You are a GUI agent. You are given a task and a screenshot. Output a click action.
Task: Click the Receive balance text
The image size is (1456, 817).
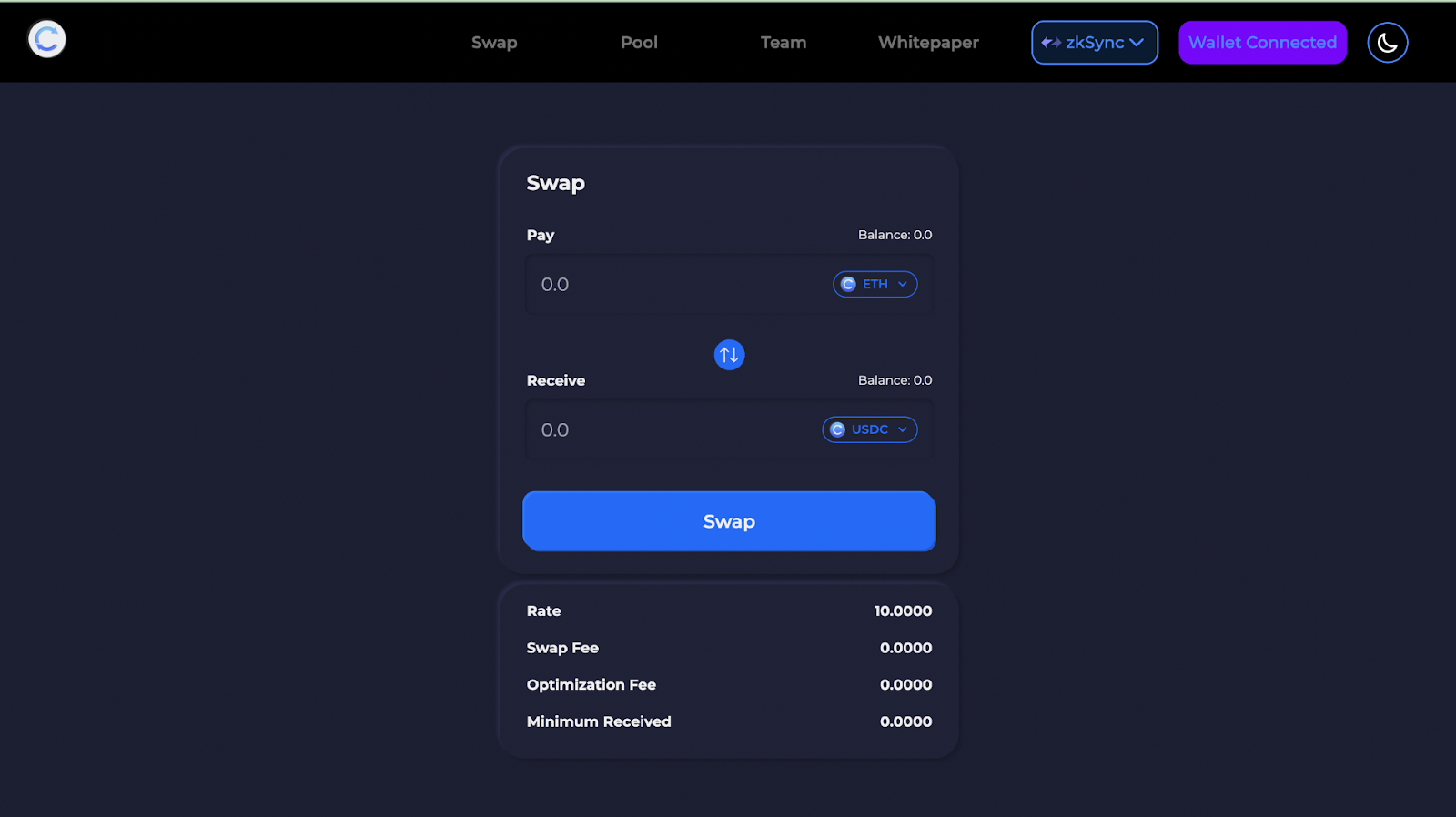pyautogui.click(x=895, y=380)
